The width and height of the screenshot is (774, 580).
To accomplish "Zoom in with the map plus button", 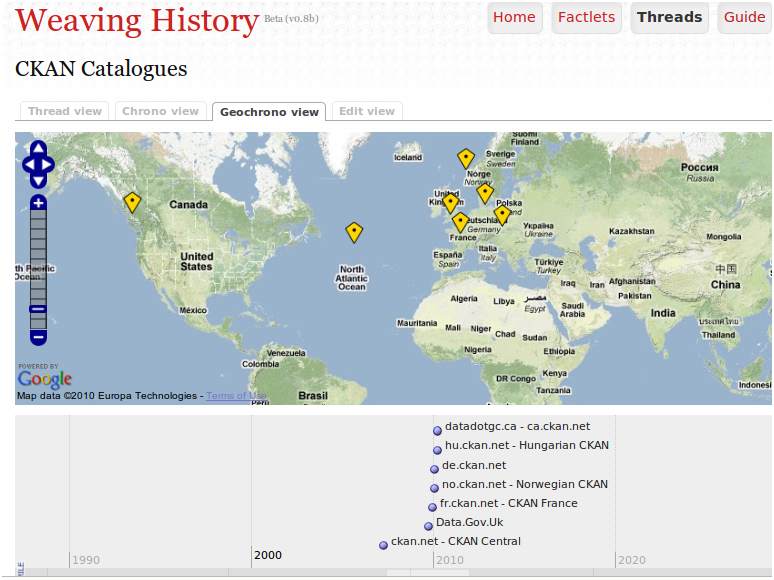I will 39,202.
